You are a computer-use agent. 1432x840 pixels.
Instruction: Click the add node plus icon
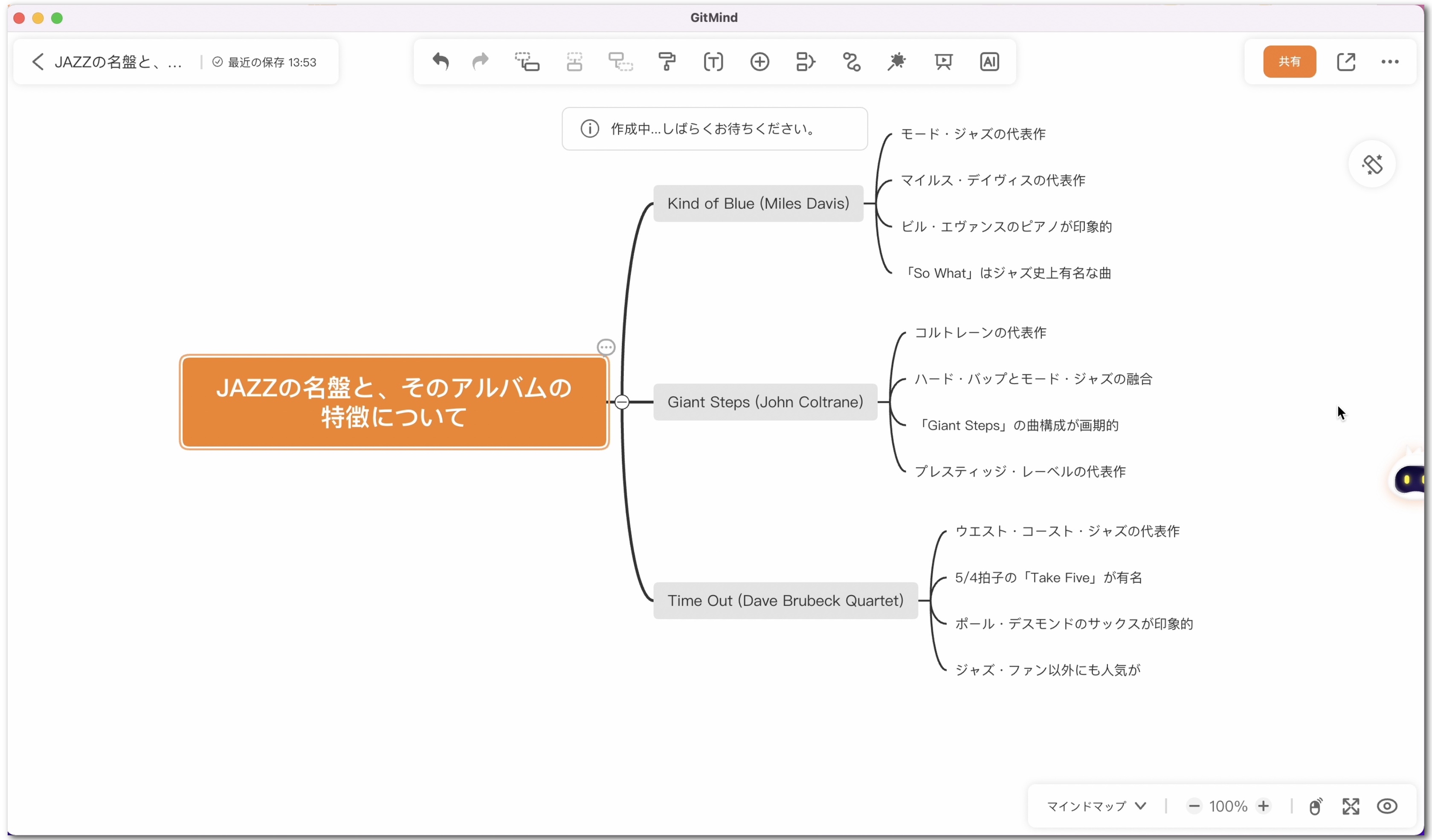[x=760, y=61]
